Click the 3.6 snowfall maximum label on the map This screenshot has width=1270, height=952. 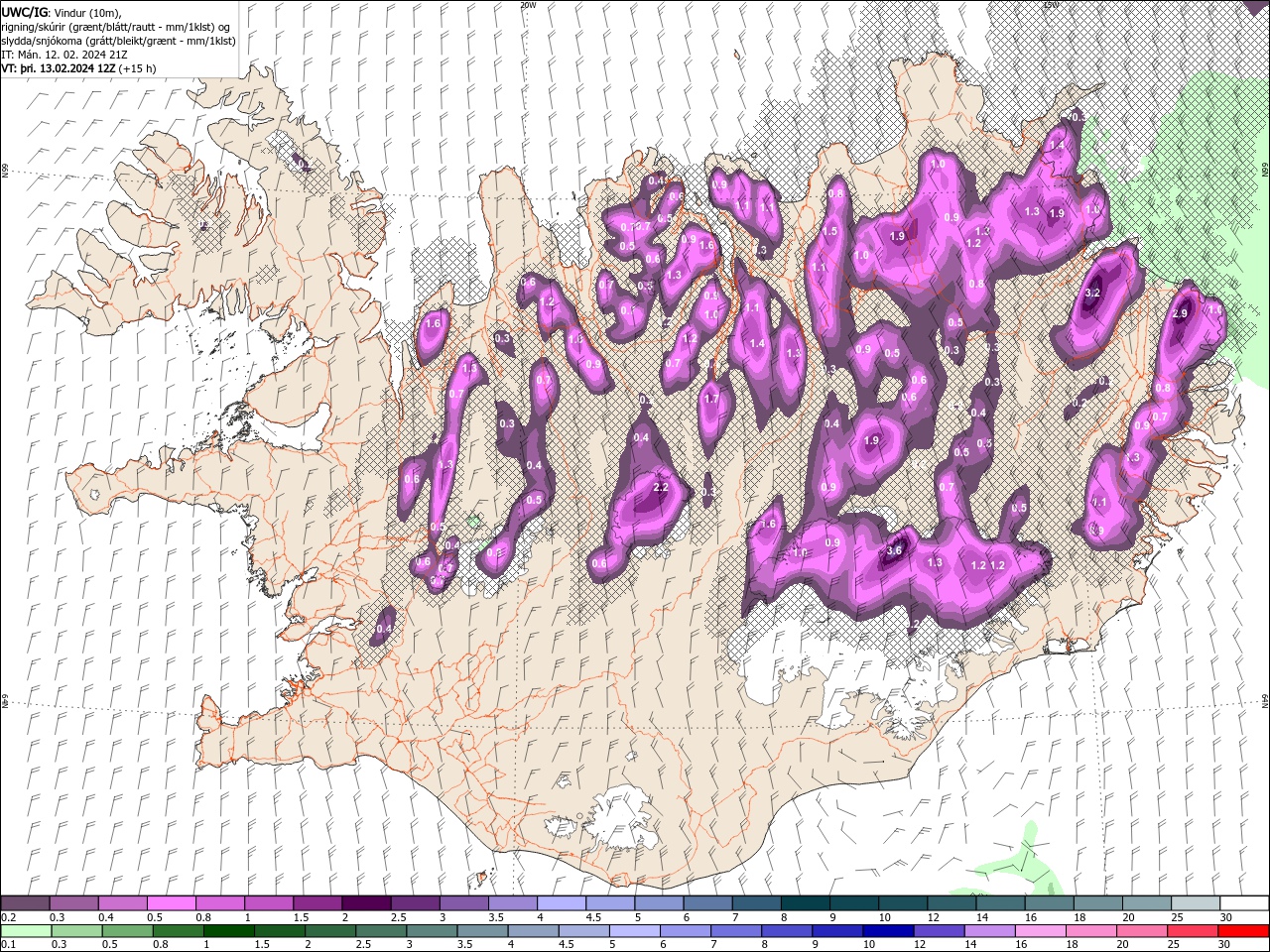[894, 551]
